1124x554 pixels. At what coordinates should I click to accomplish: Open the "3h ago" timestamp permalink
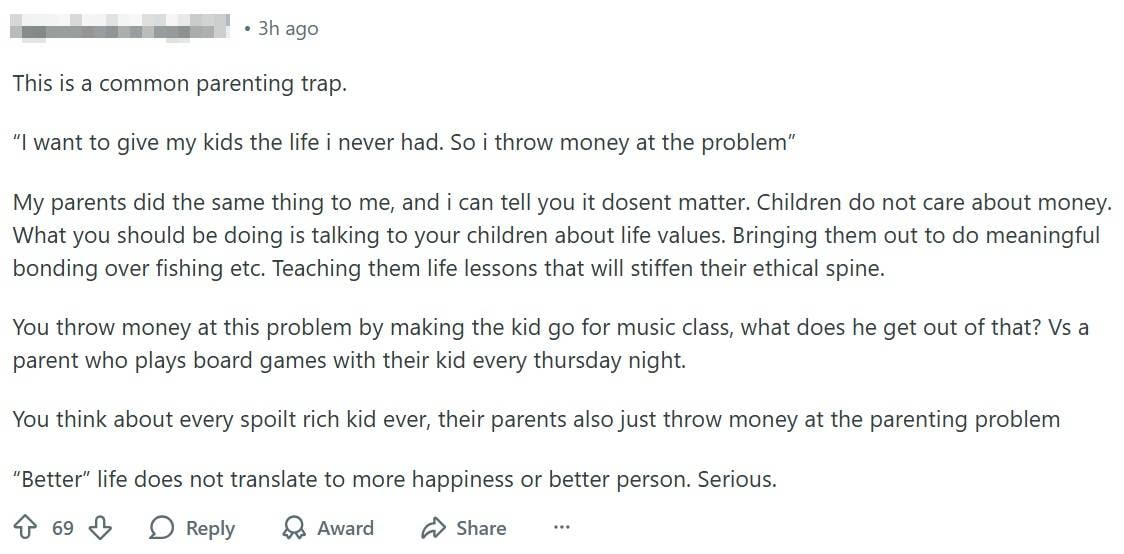(288, 29)
